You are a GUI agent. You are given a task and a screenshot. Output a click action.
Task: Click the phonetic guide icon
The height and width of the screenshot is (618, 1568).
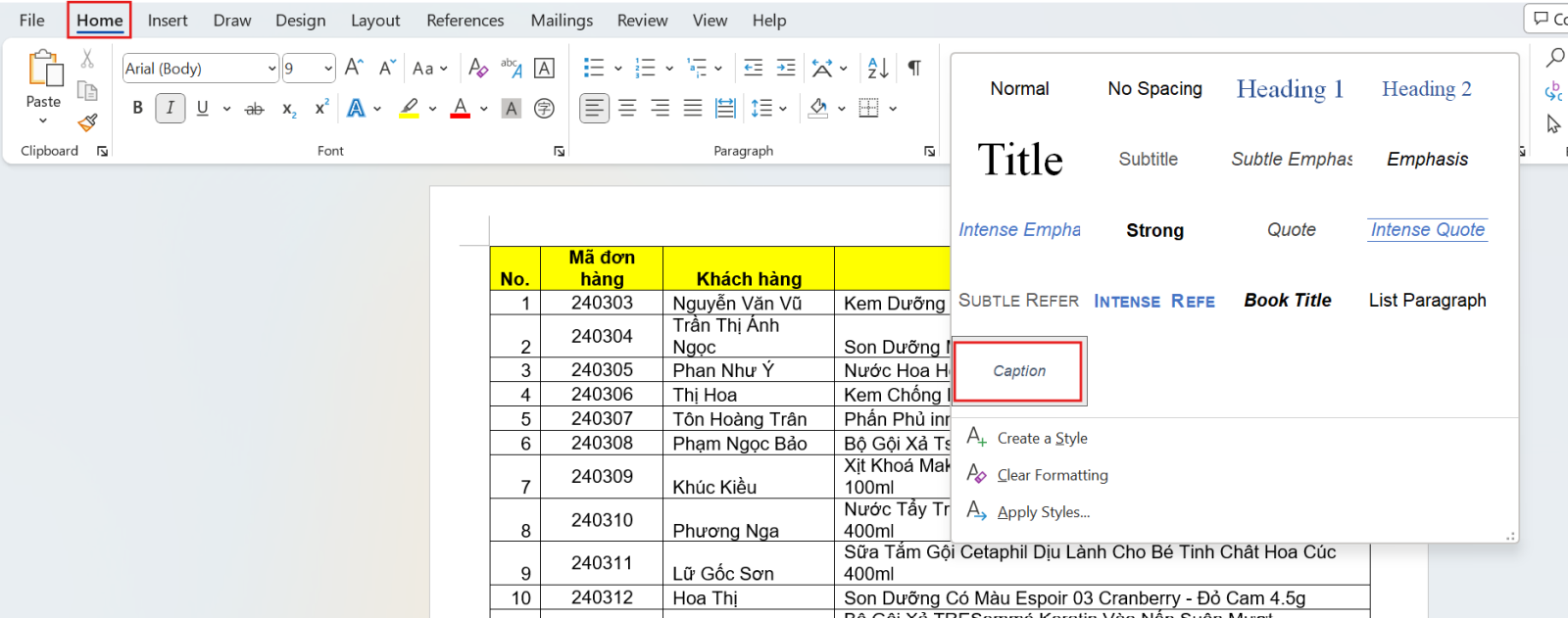[x=511, y=68]
